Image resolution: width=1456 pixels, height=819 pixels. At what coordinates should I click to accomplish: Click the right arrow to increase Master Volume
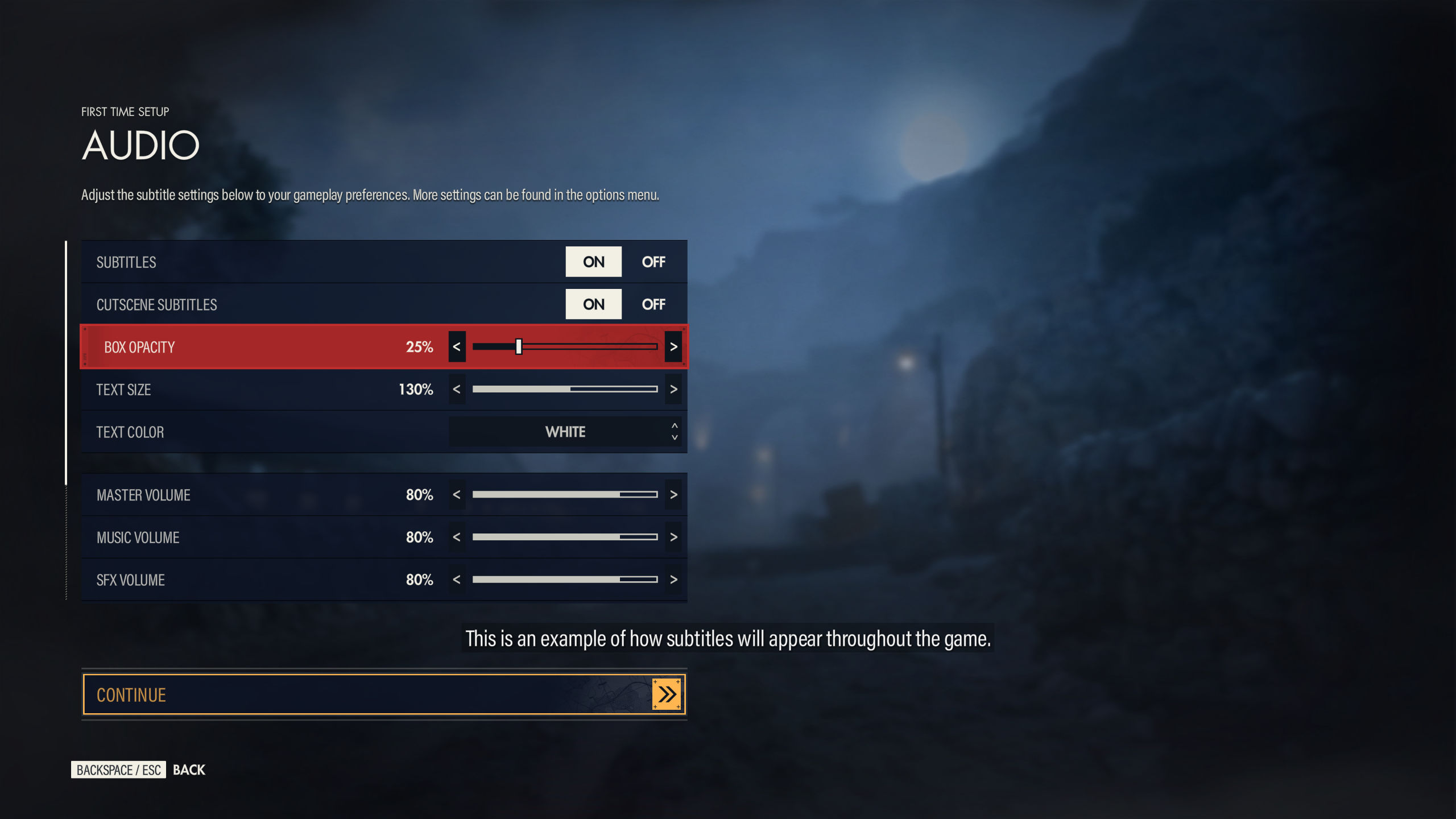point(674,494)
